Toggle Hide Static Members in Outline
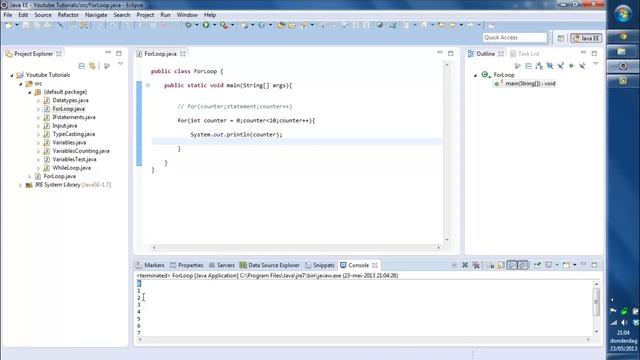Viewport: 640px width, 360px height. (560, 66)
